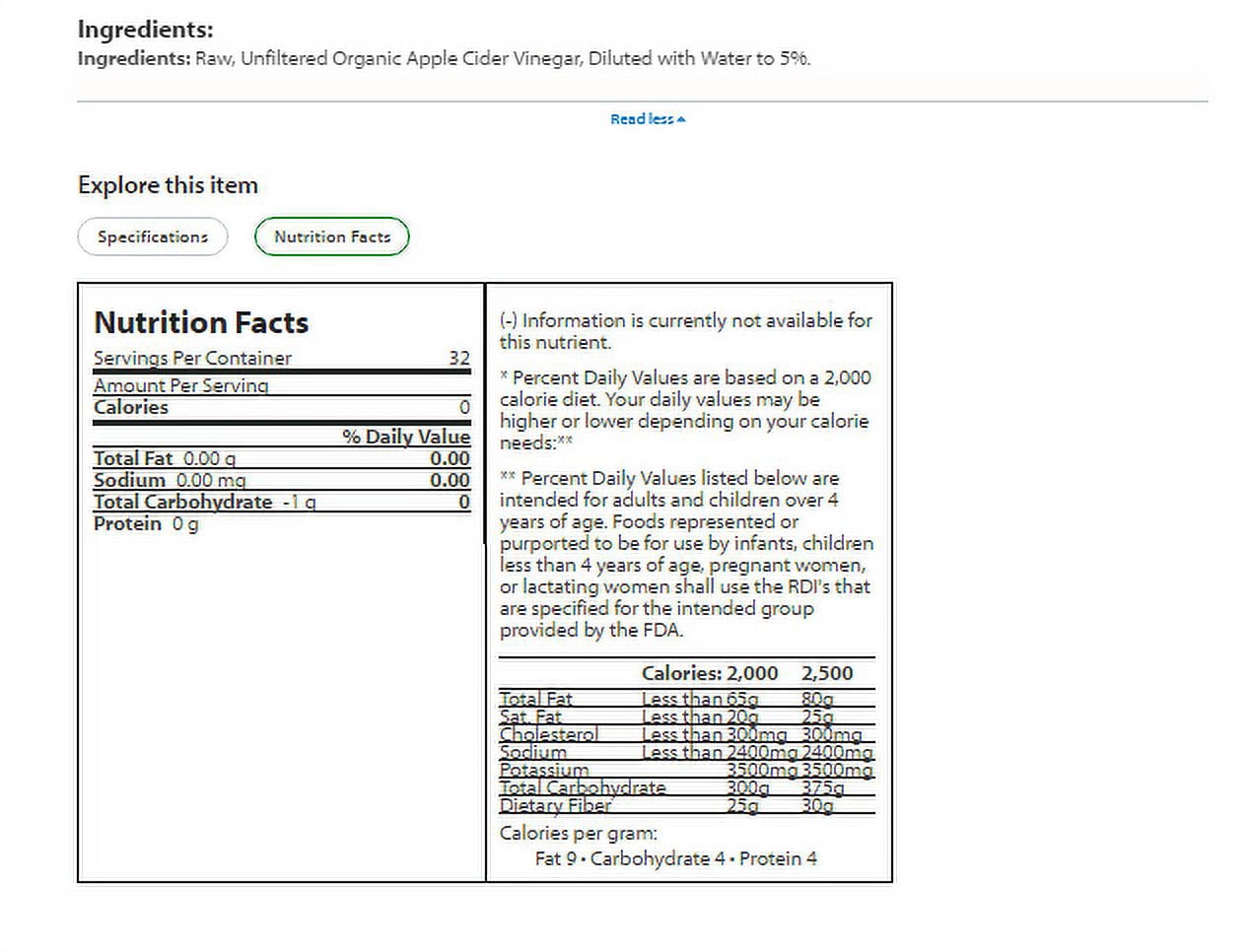Select the Nutrition Facts tab
1250x952 pixels.
(332, 237)
